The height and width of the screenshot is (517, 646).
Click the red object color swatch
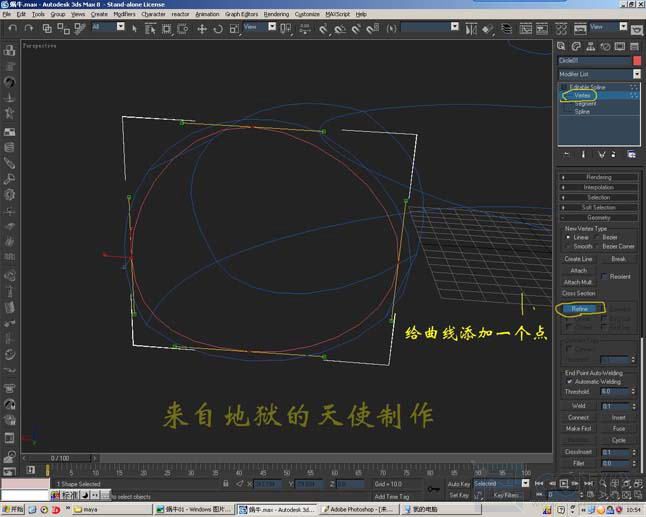637,61
